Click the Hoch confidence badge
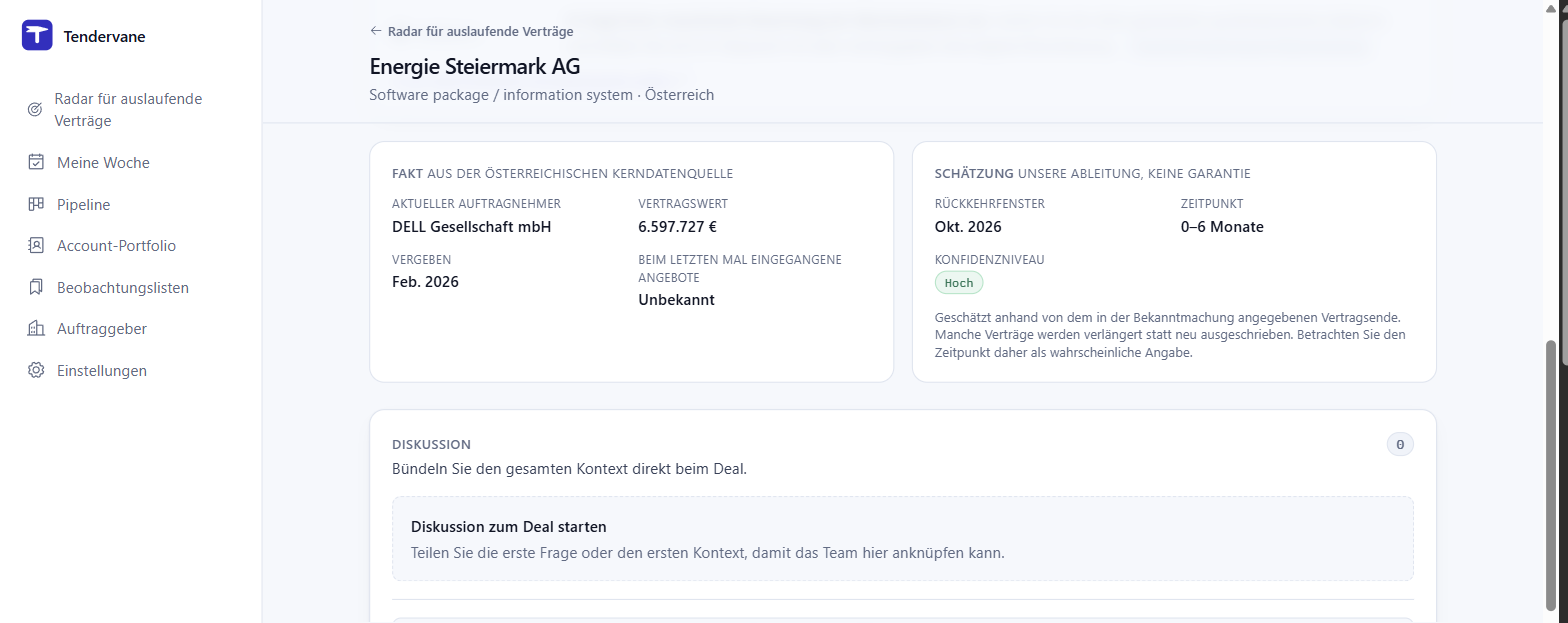The image size is (1568, 623). pos(959,283)
